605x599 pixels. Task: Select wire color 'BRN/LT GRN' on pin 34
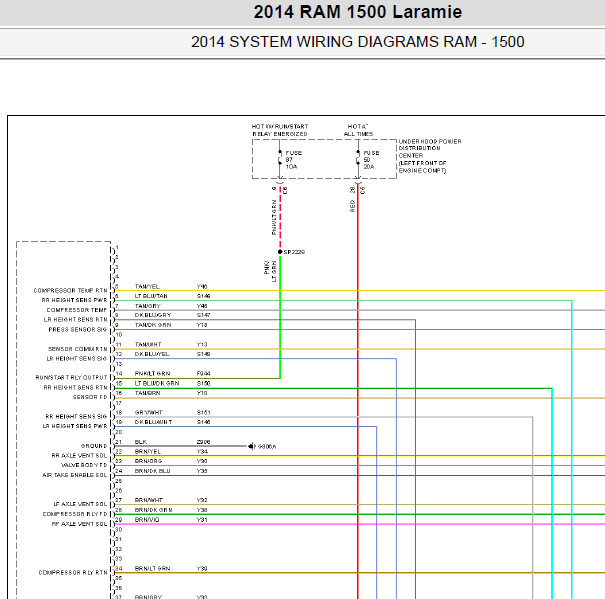pos(152,569)
